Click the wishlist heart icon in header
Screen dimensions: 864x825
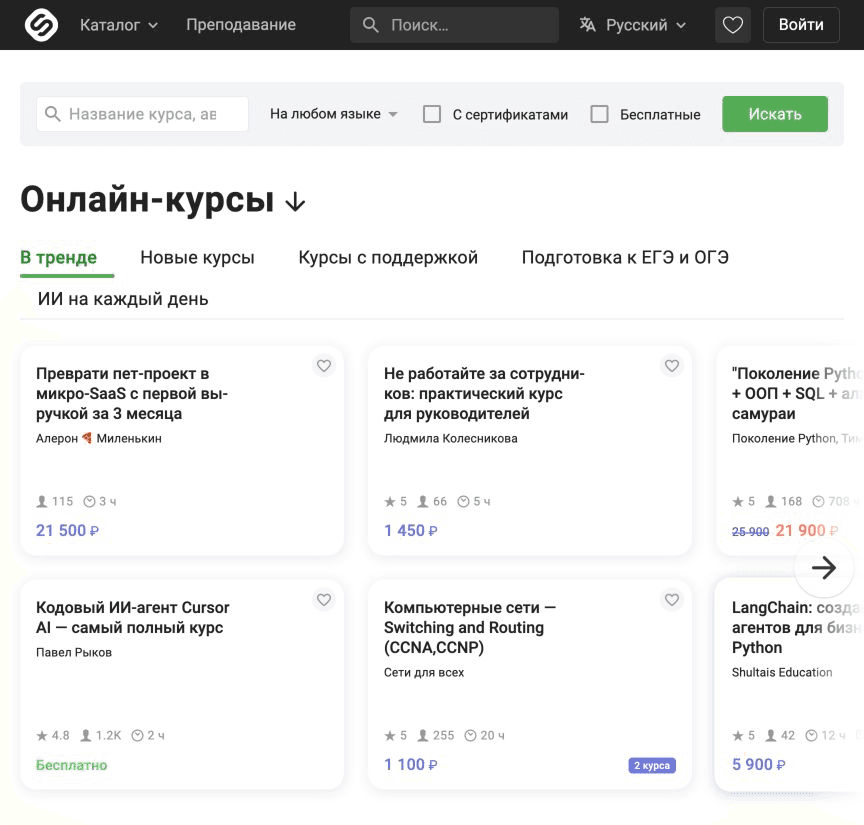pos(732,25)
